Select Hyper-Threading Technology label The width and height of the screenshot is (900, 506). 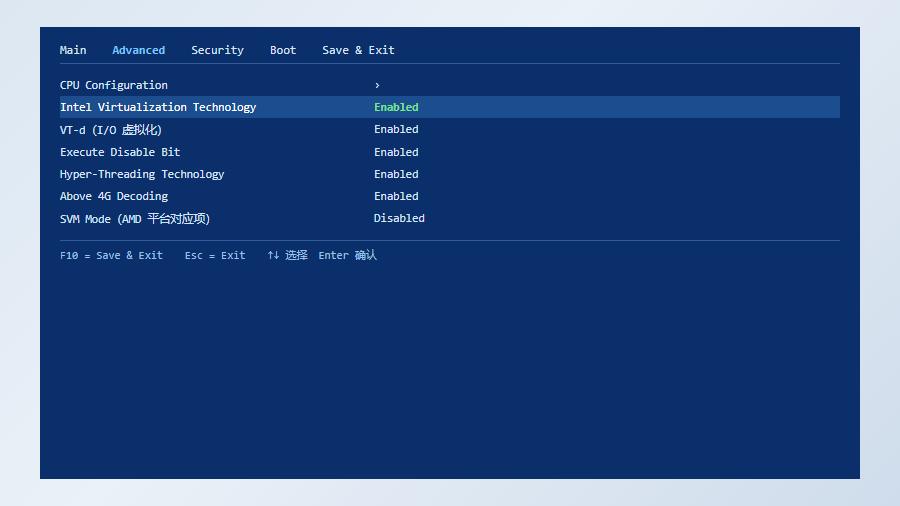142,174
